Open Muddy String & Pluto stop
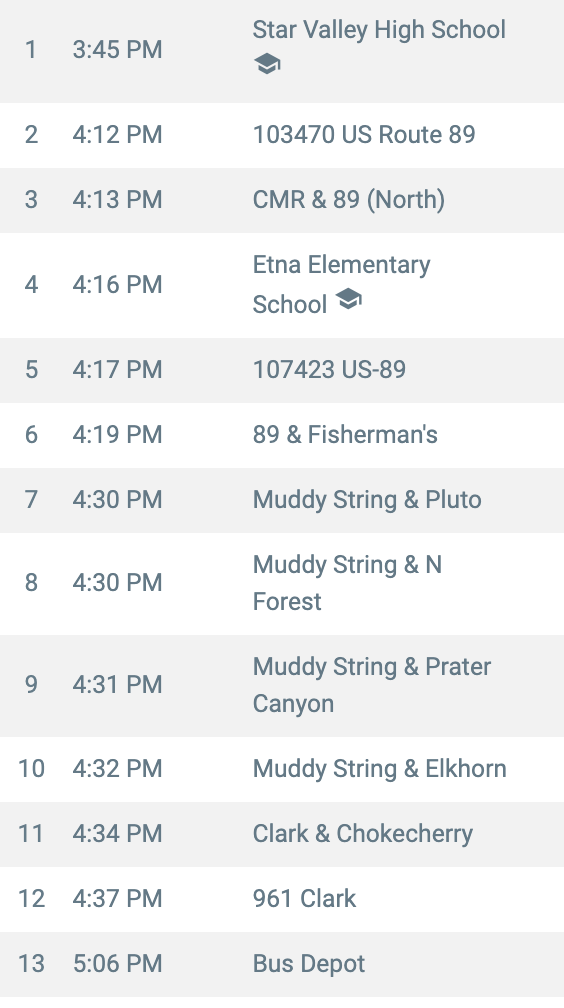Viewport: 564px width, 1008px height. pyautogui.click(x=367, y=500)
